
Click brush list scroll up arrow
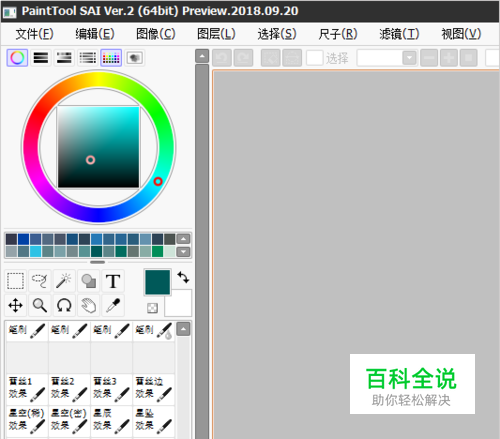coord(183,329)
